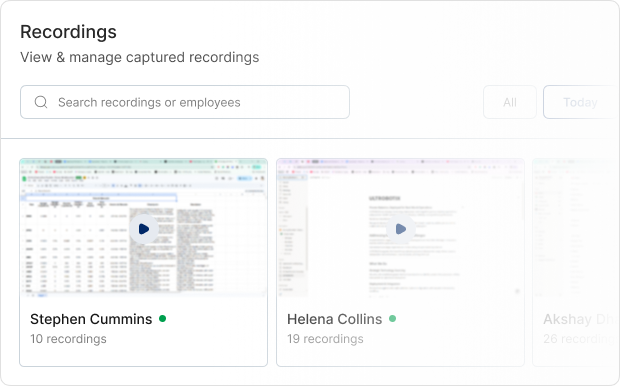Click the 10 recordings label
This screenshot has height=386, width=620.
click(68, 339)
